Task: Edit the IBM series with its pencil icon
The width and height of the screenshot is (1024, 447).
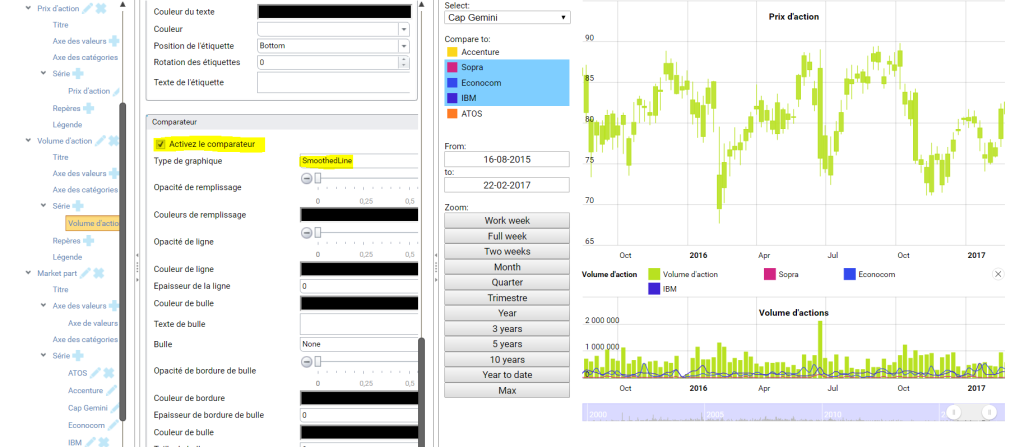Action: (x=90, y=442)
